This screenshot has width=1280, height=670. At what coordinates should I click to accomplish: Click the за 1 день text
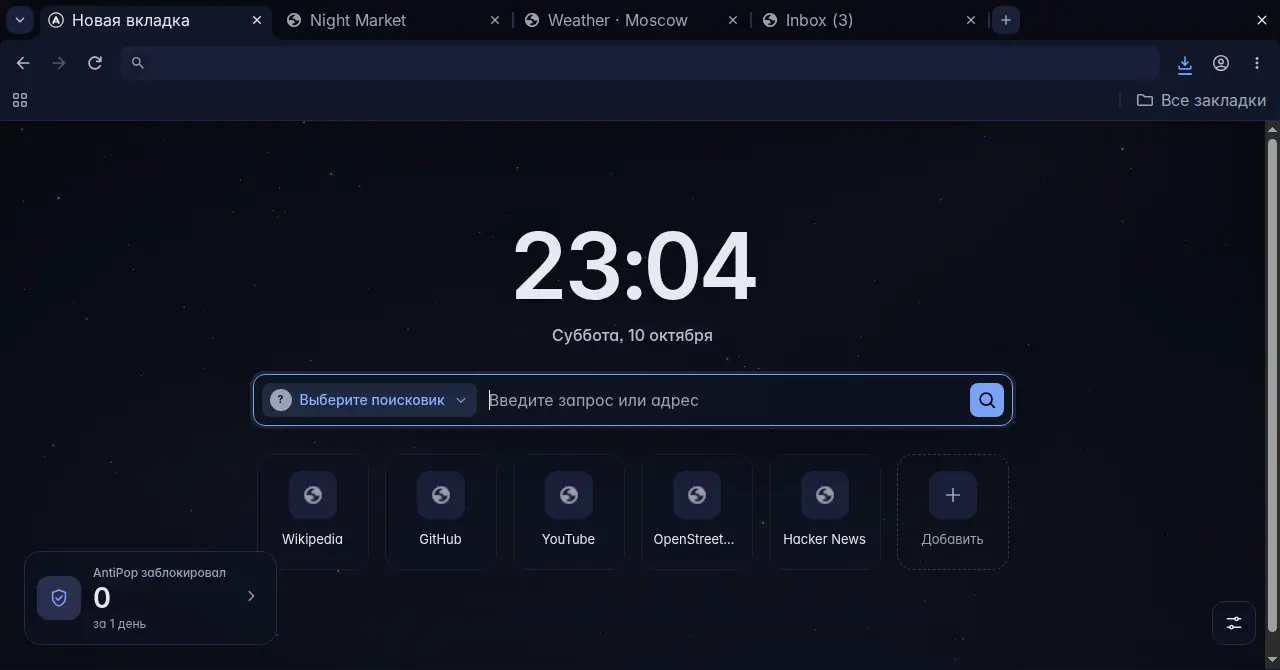pos(119,624)
